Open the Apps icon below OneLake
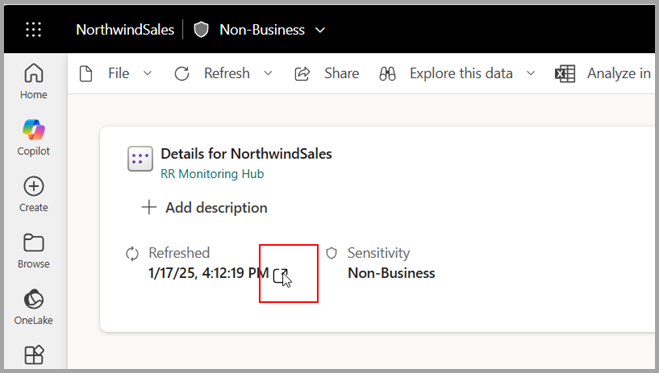Image resolution: width=659 pixels, height=373 pixels. [x=34, y=355]
